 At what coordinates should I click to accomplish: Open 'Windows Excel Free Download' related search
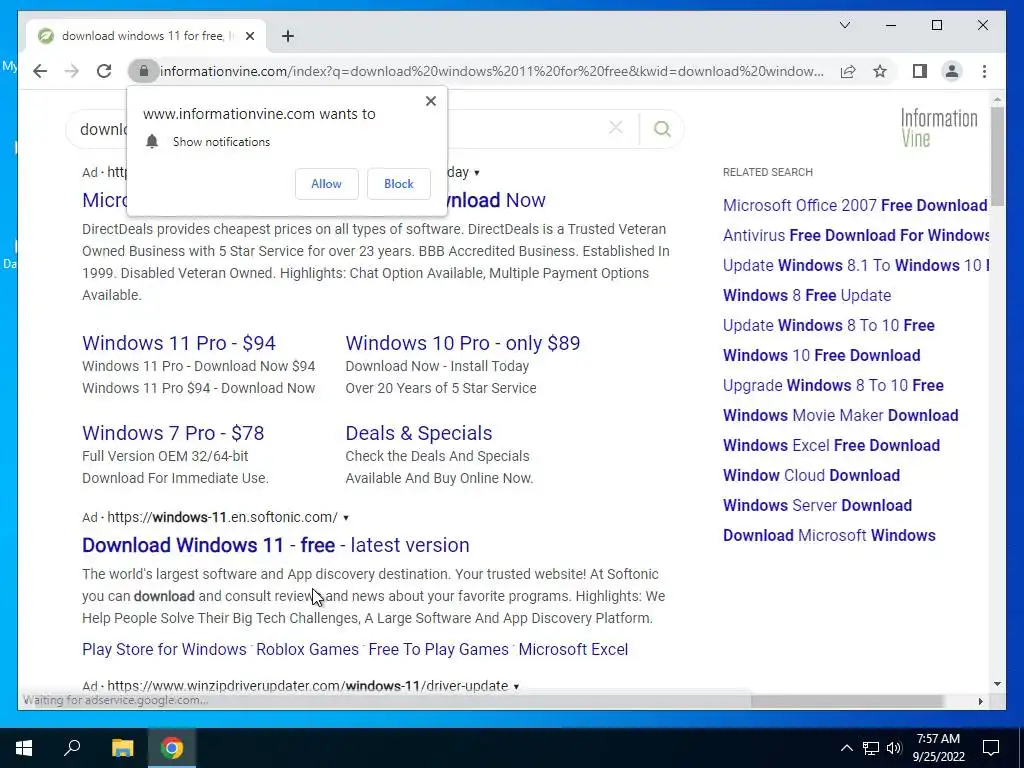pos(831,445)
